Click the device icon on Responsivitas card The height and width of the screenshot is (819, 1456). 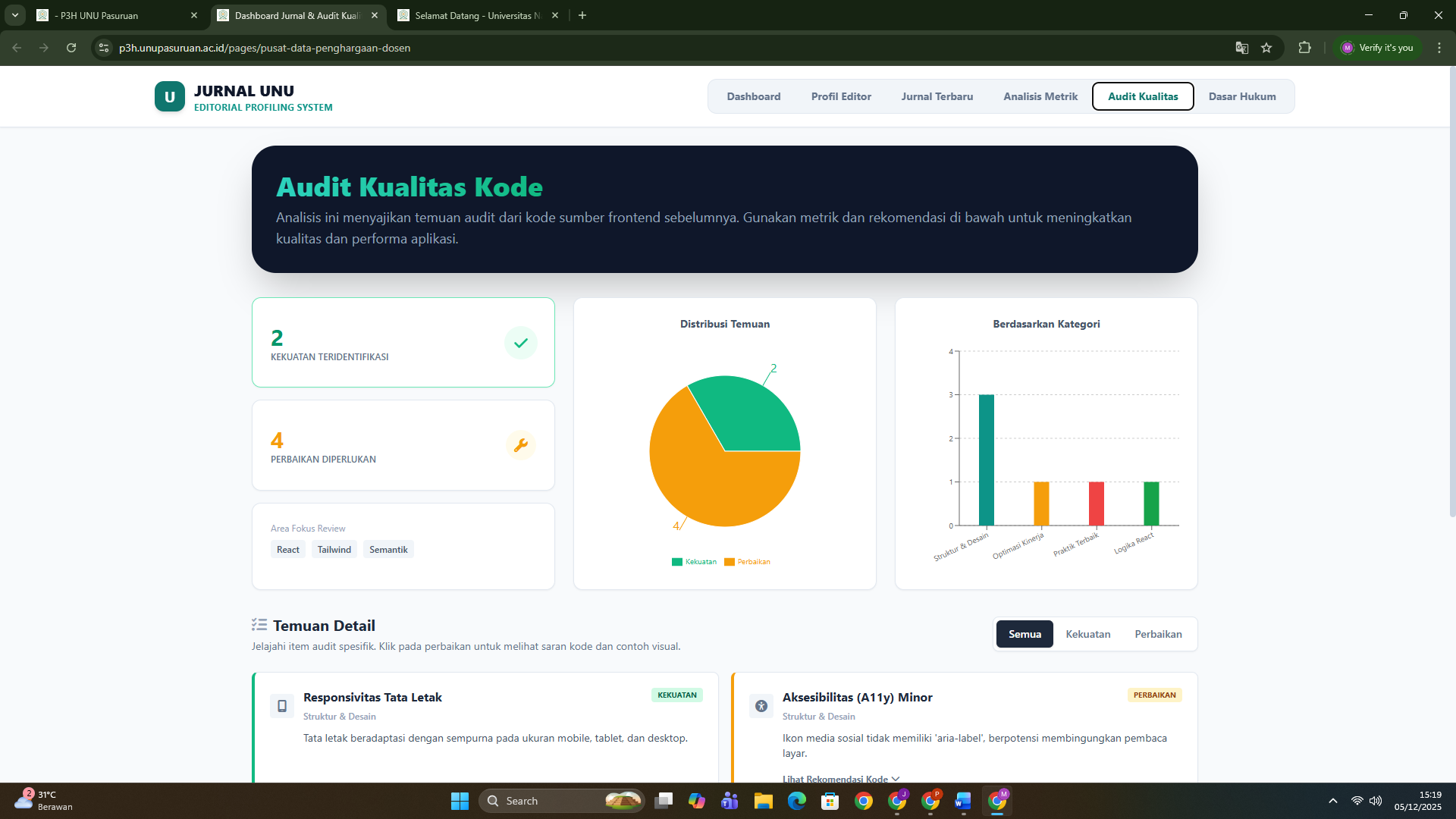pyautogui.click(x=282, y=706)
